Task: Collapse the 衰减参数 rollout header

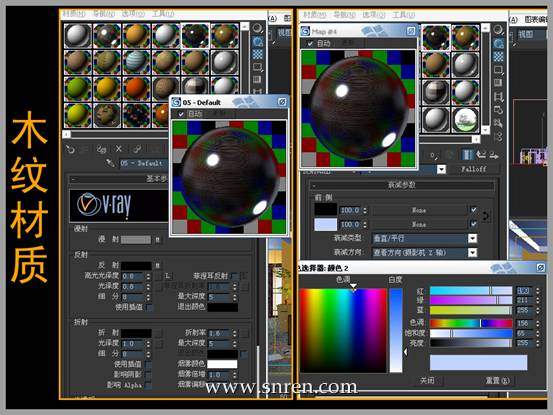Action: click(402, 184)
